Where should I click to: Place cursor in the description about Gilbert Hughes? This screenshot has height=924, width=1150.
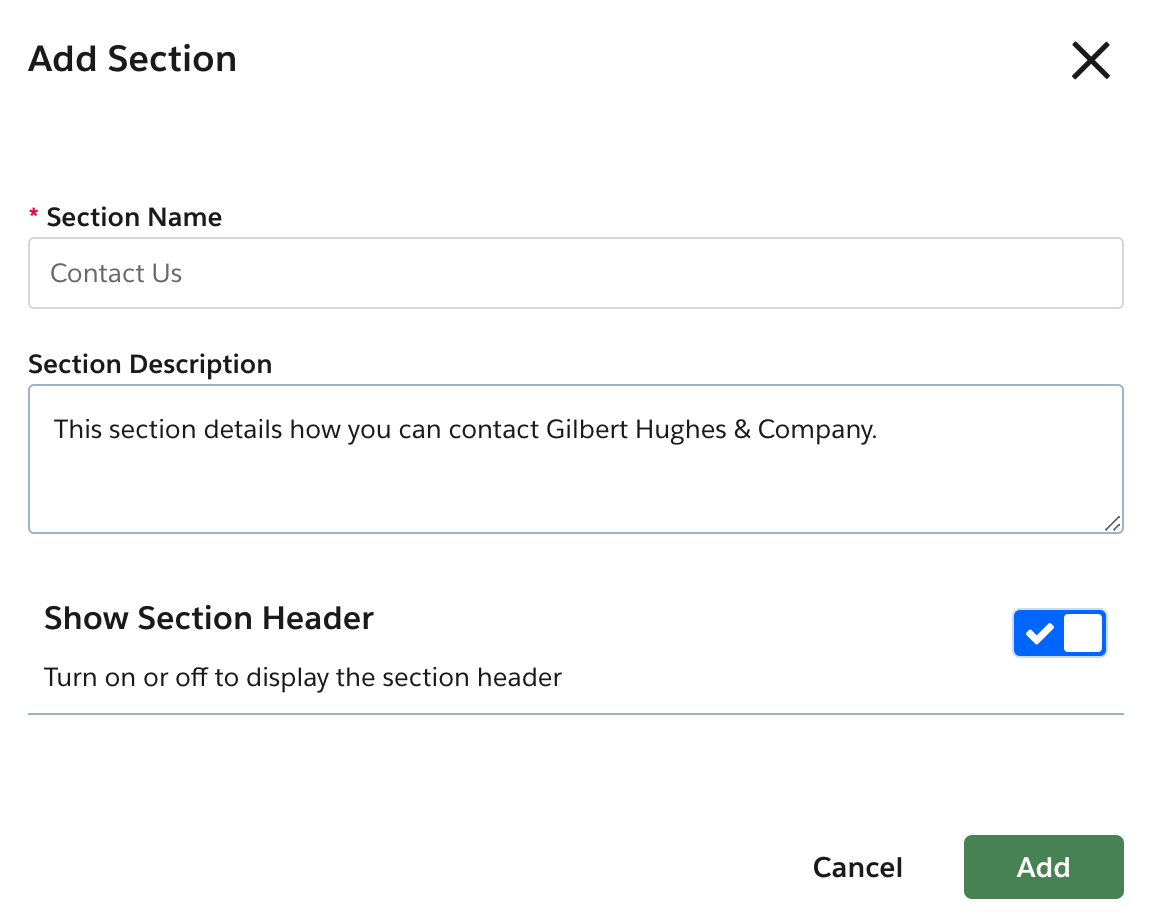(x=465, y=429)
